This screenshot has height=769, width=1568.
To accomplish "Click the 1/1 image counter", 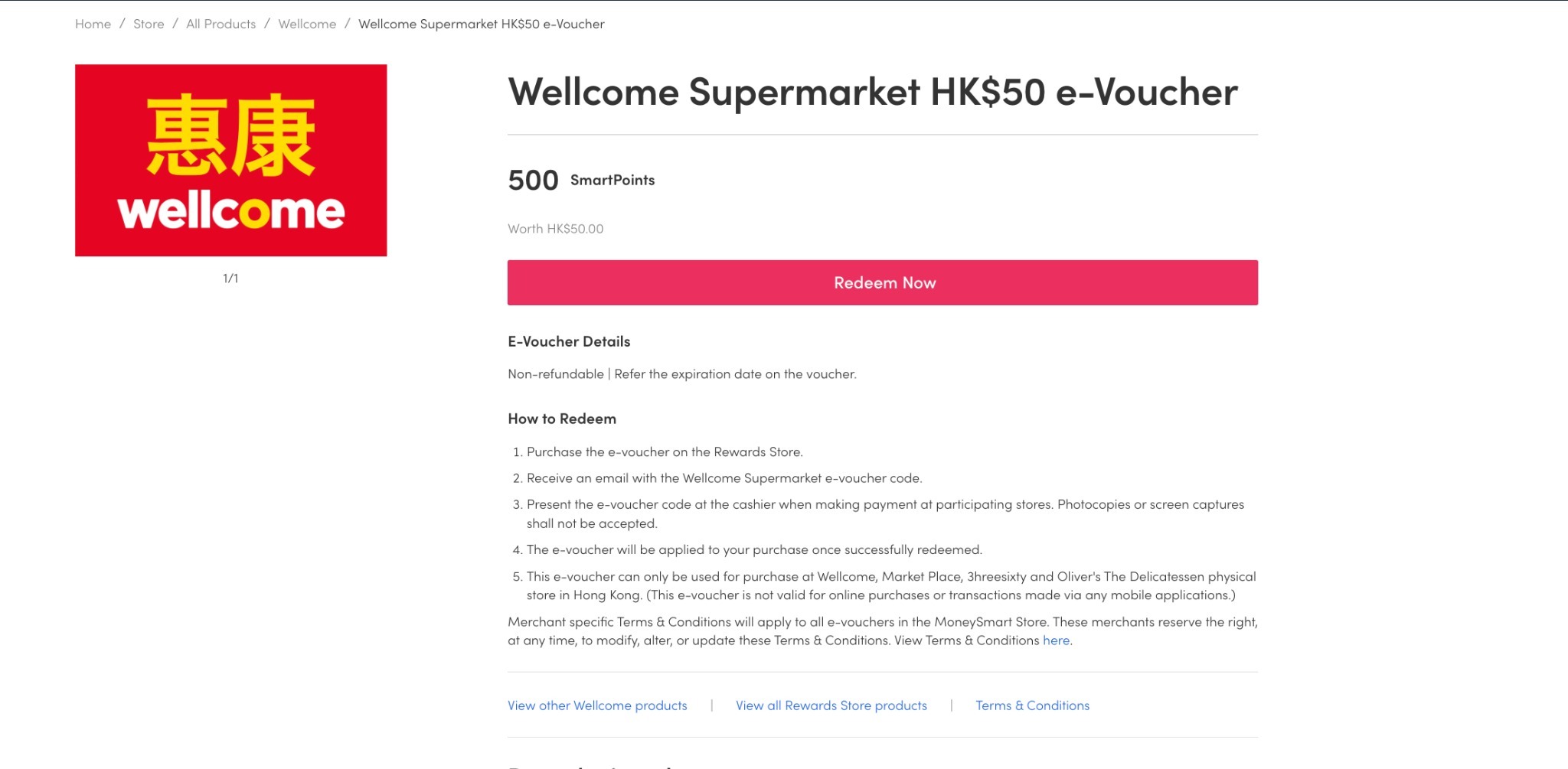I will pos(230,279).
